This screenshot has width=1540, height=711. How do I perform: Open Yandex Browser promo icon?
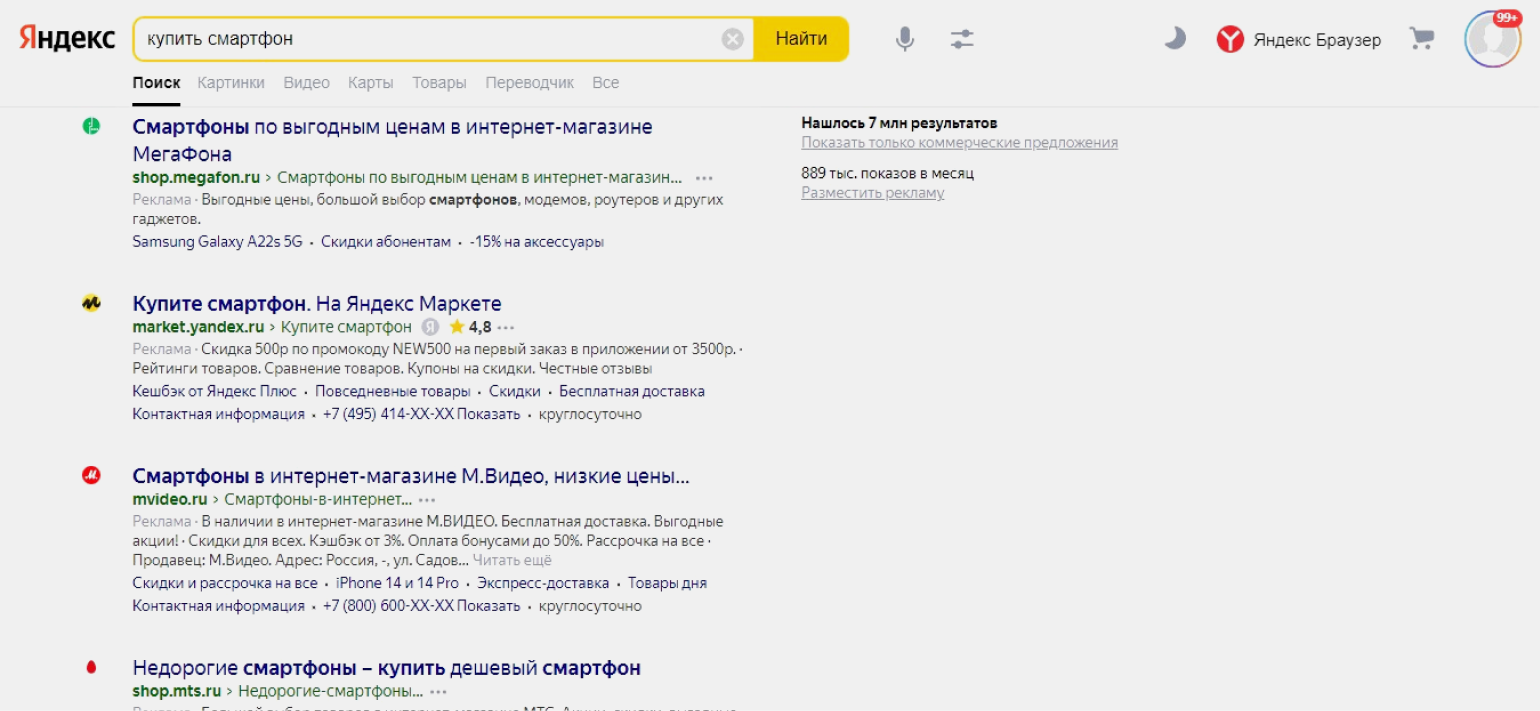[1230, 39]
